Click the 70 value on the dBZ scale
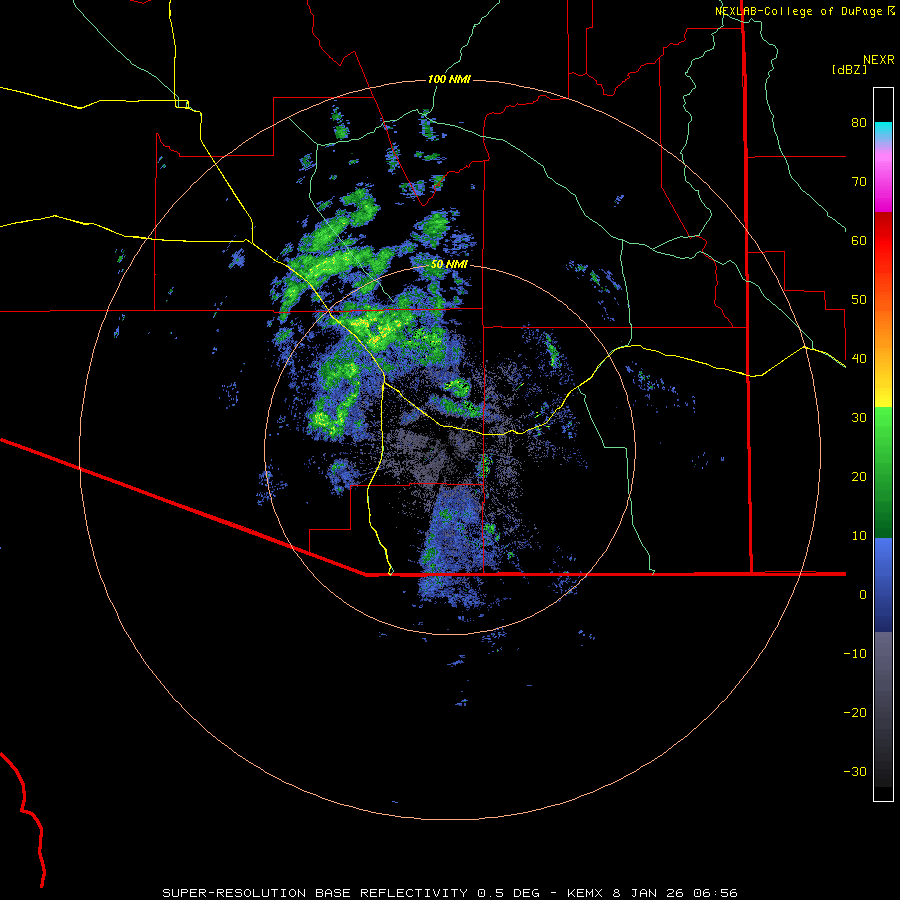 (859, 181)
